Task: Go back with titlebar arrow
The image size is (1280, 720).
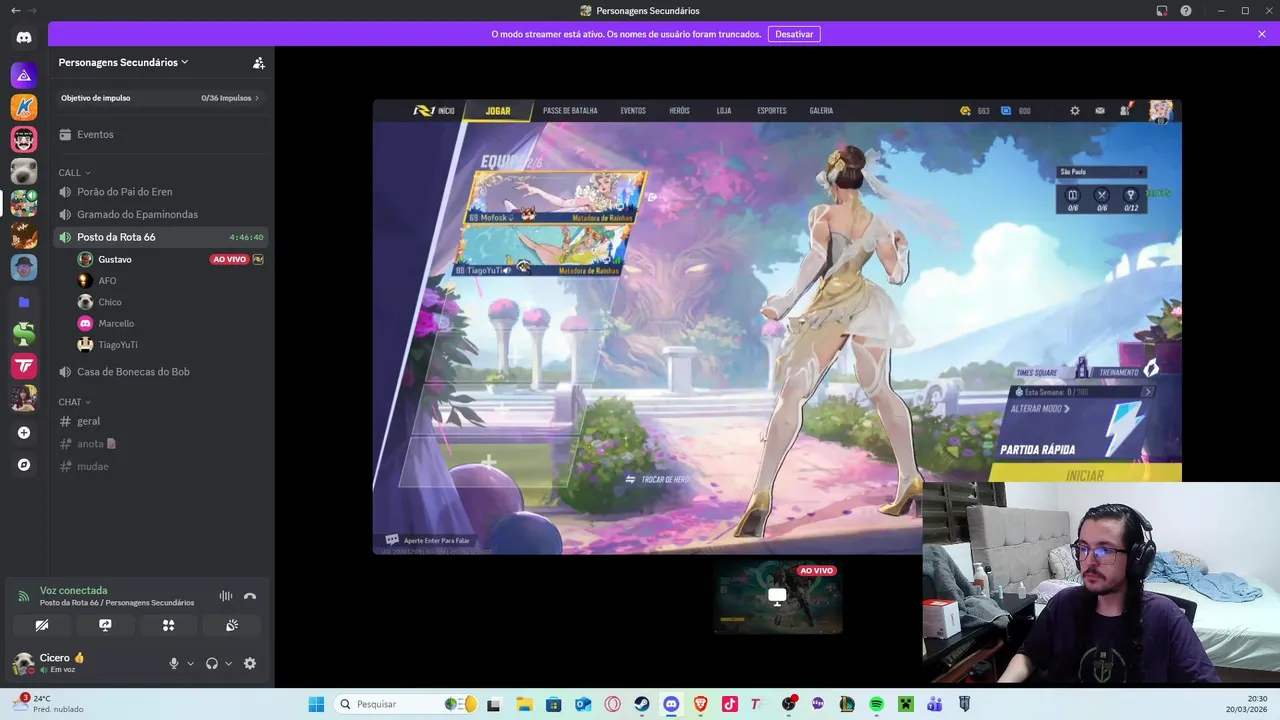Action: [x=15, y=11]
